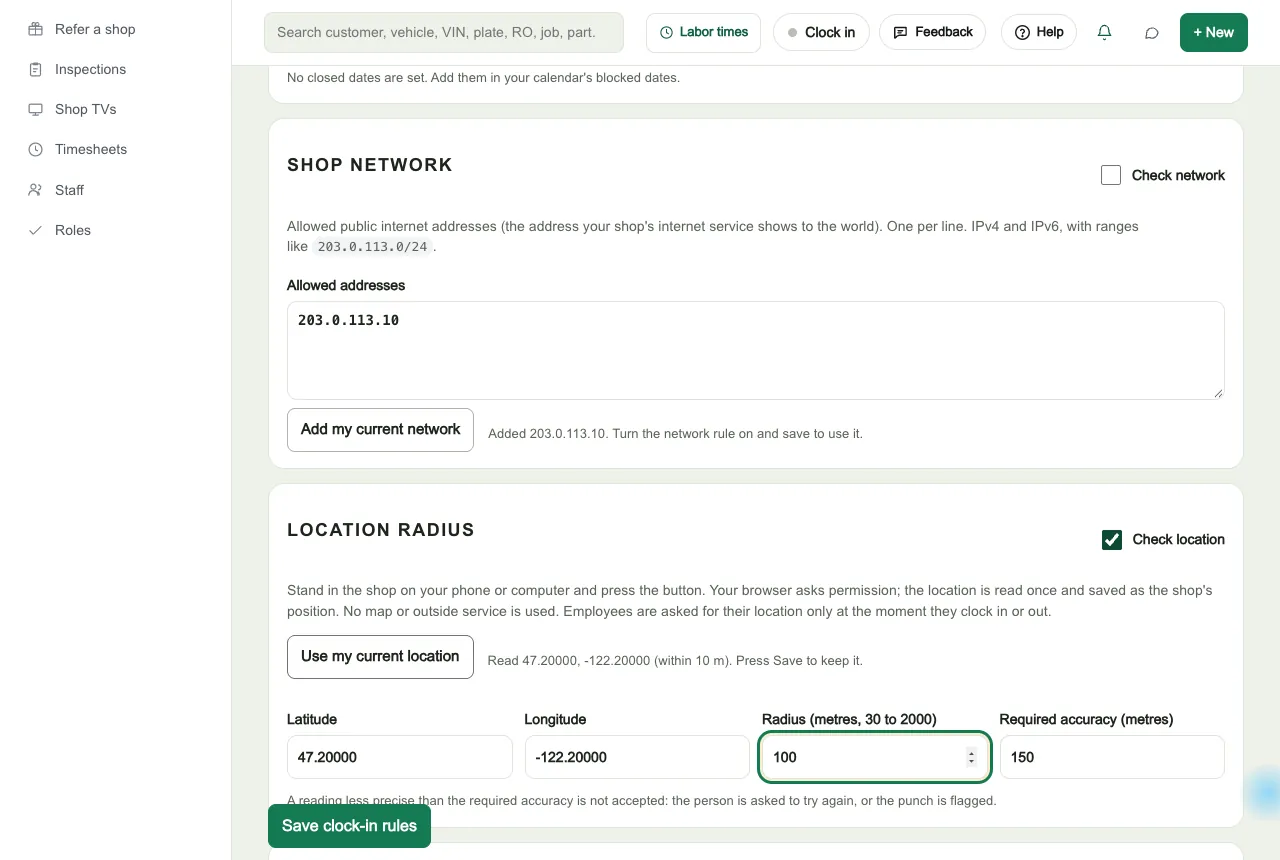Click the checkmark icon beside Roles
The image size is (1280, 860).
click(x=35, y=230)
